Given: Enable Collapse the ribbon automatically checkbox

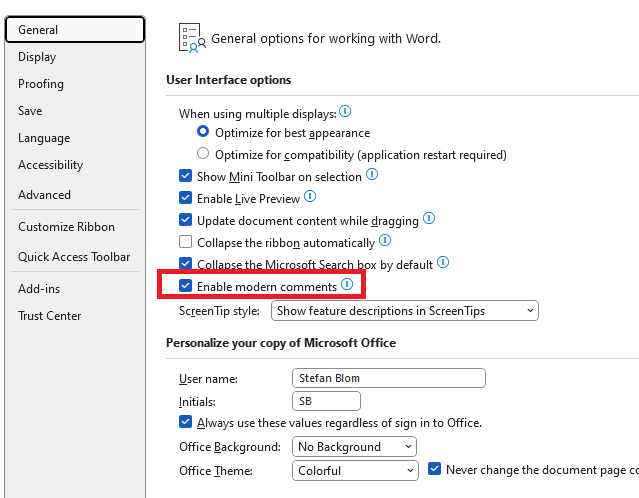Looking at the screenshot, I should pyautogui.click(x=185, y=242).
